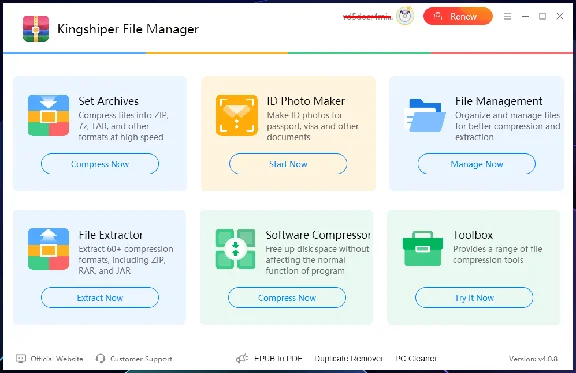The width and height of the screenshot is (576, 373).
Task: Click the Official Website monitor icon
Action: (x=21, y=358)
